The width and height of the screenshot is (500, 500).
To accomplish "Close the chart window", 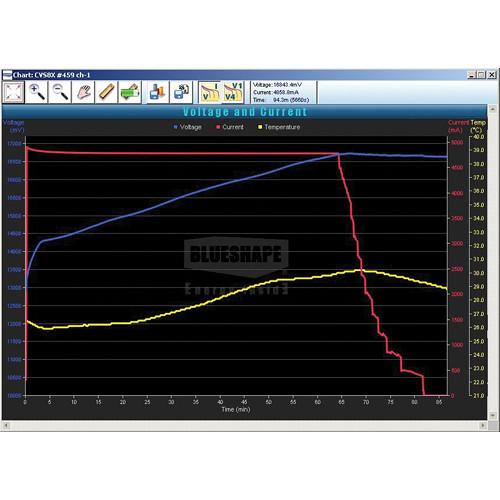I will [492, 75].
